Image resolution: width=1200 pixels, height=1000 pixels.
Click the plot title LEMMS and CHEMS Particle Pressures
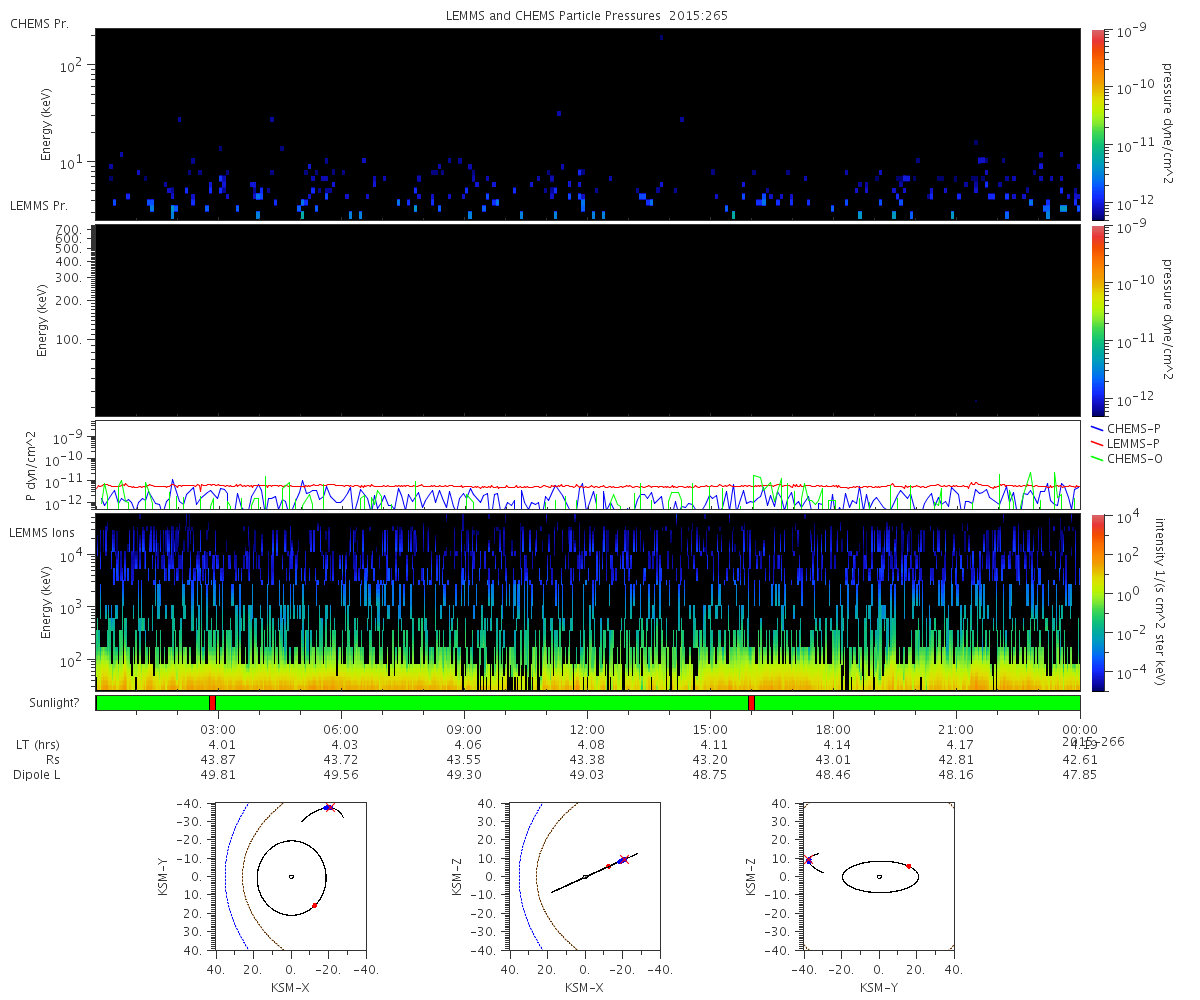tap(588, 16)
